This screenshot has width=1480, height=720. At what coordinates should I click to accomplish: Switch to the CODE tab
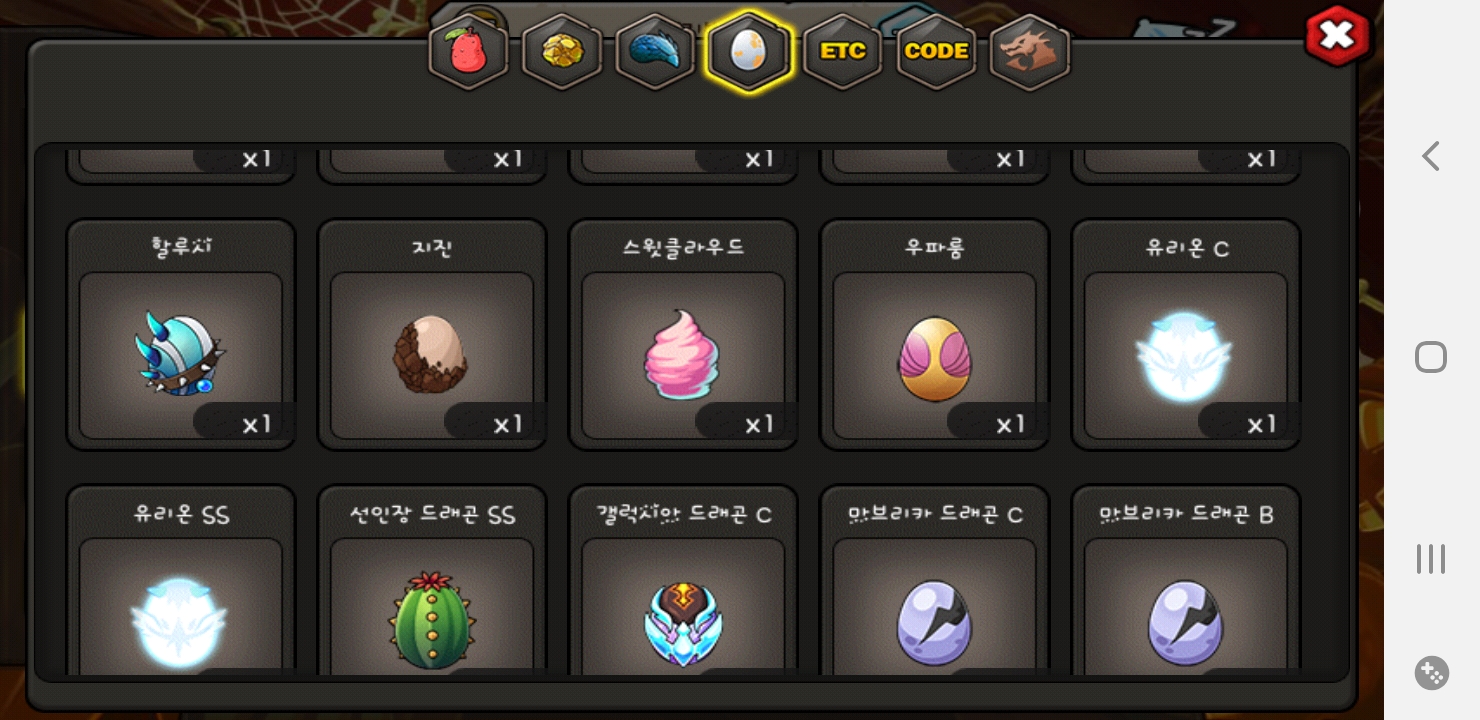(936, 52)
